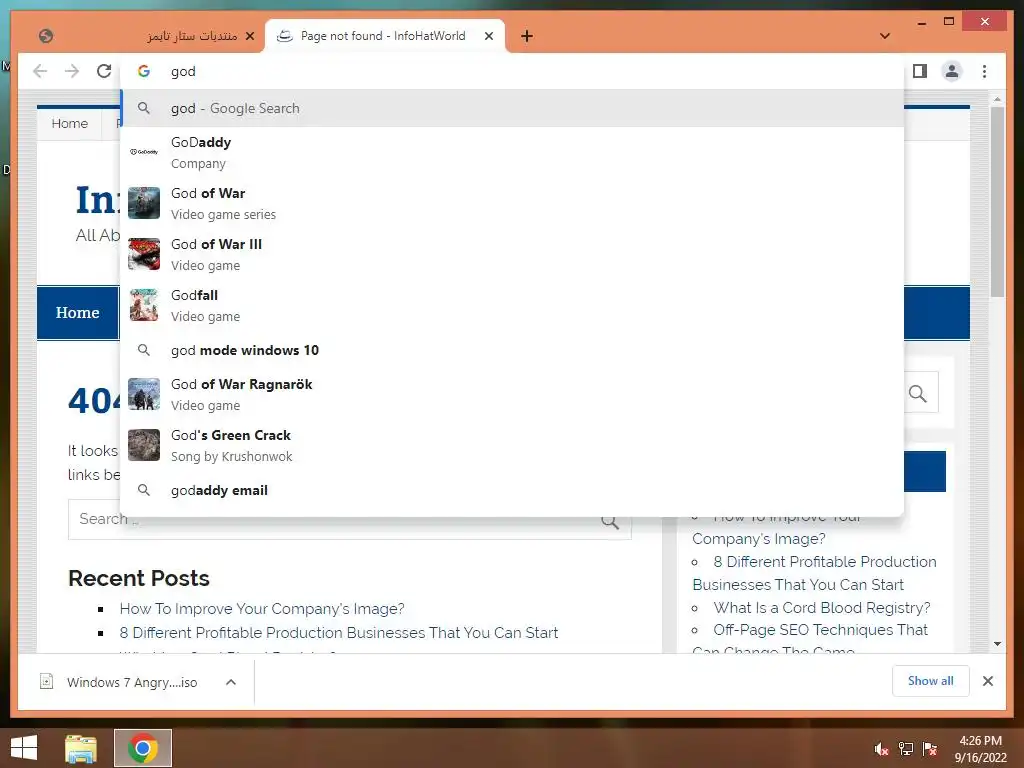Open the tab search chevron
The width and height of the screenshot is (1024, 768).
point(885,36)
